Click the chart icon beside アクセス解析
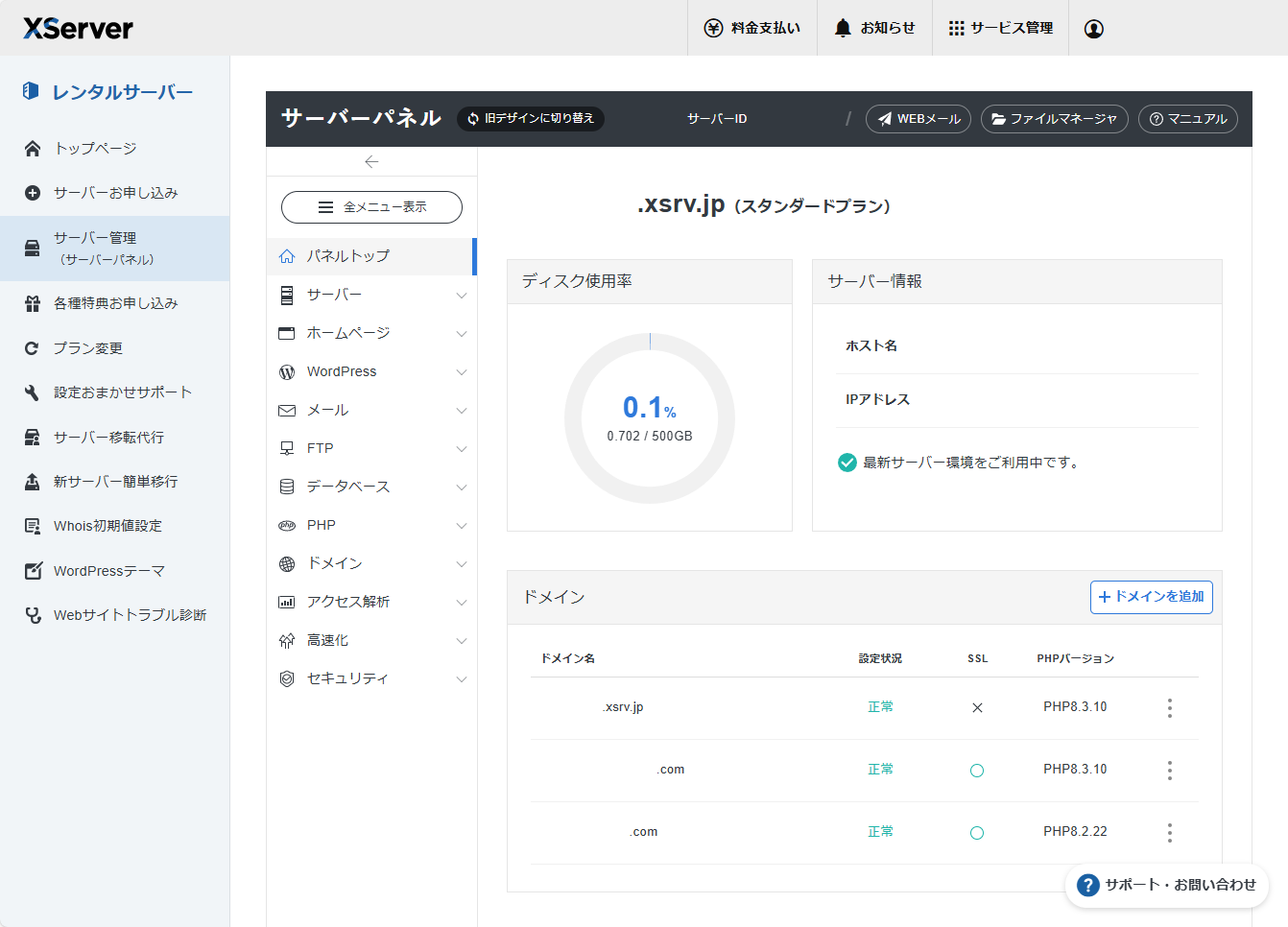Viewport: 1288px width, 927px height. 287,603
